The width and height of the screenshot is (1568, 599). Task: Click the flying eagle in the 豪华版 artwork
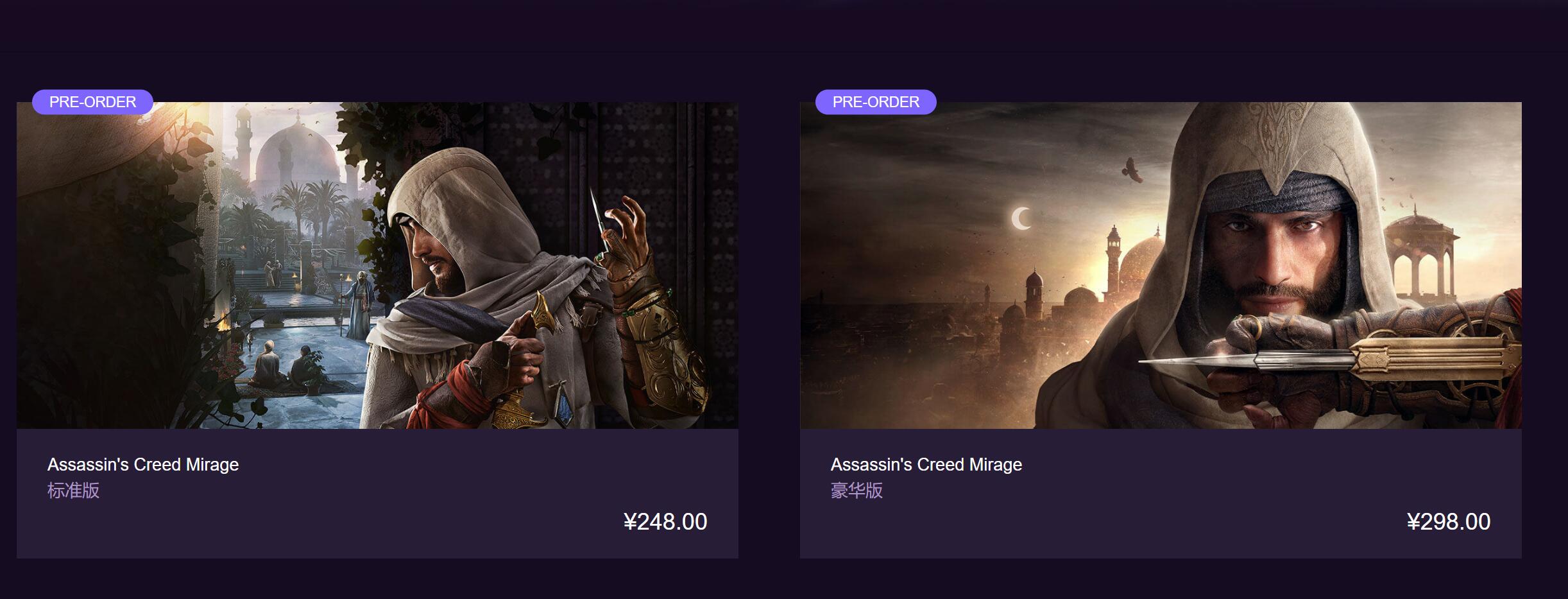coord(1132,171)
